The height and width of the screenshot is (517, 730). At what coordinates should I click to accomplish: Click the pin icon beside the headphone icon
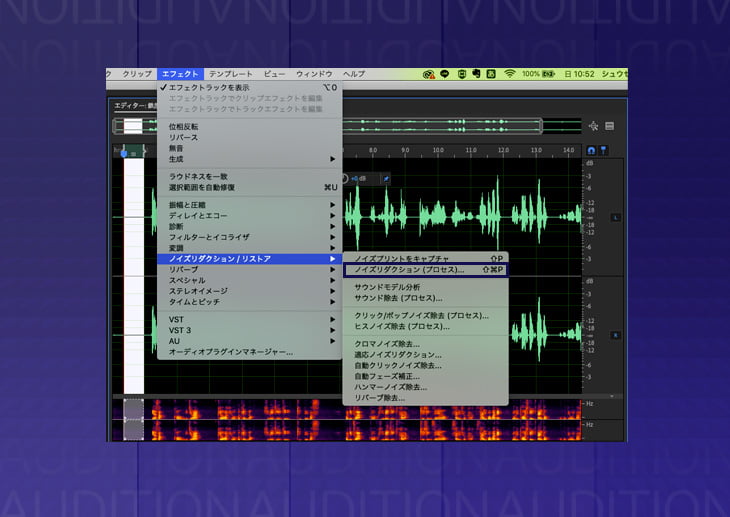[x=603, y=151]
